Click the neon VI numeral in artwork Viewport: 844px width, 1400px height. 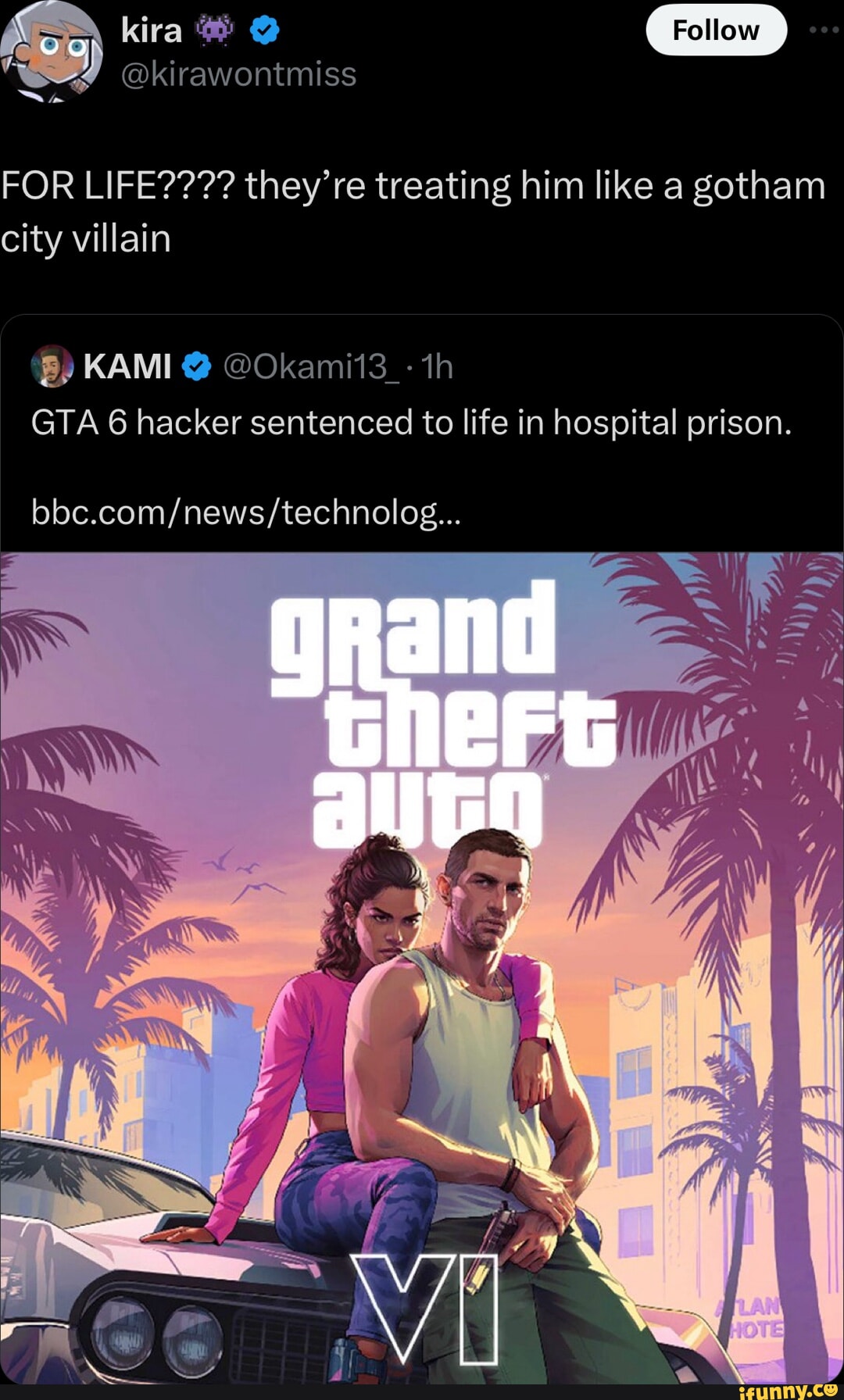coord(424,1309)
